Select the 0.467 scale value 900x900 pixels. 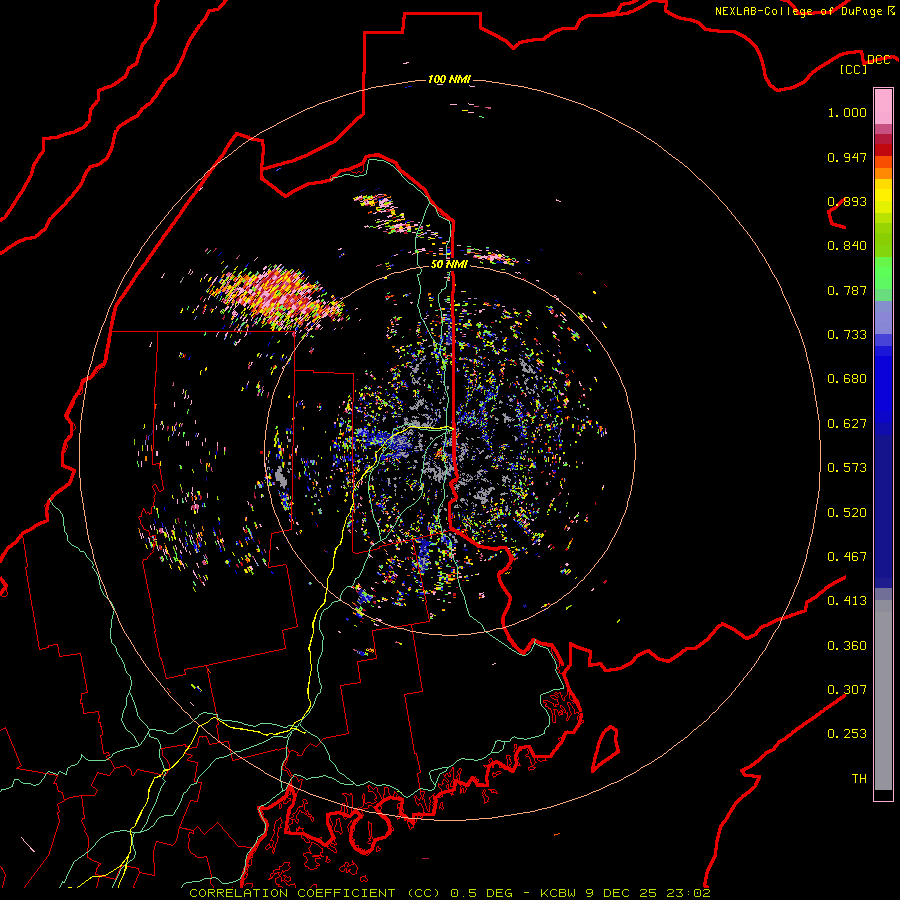click(847, 557)
